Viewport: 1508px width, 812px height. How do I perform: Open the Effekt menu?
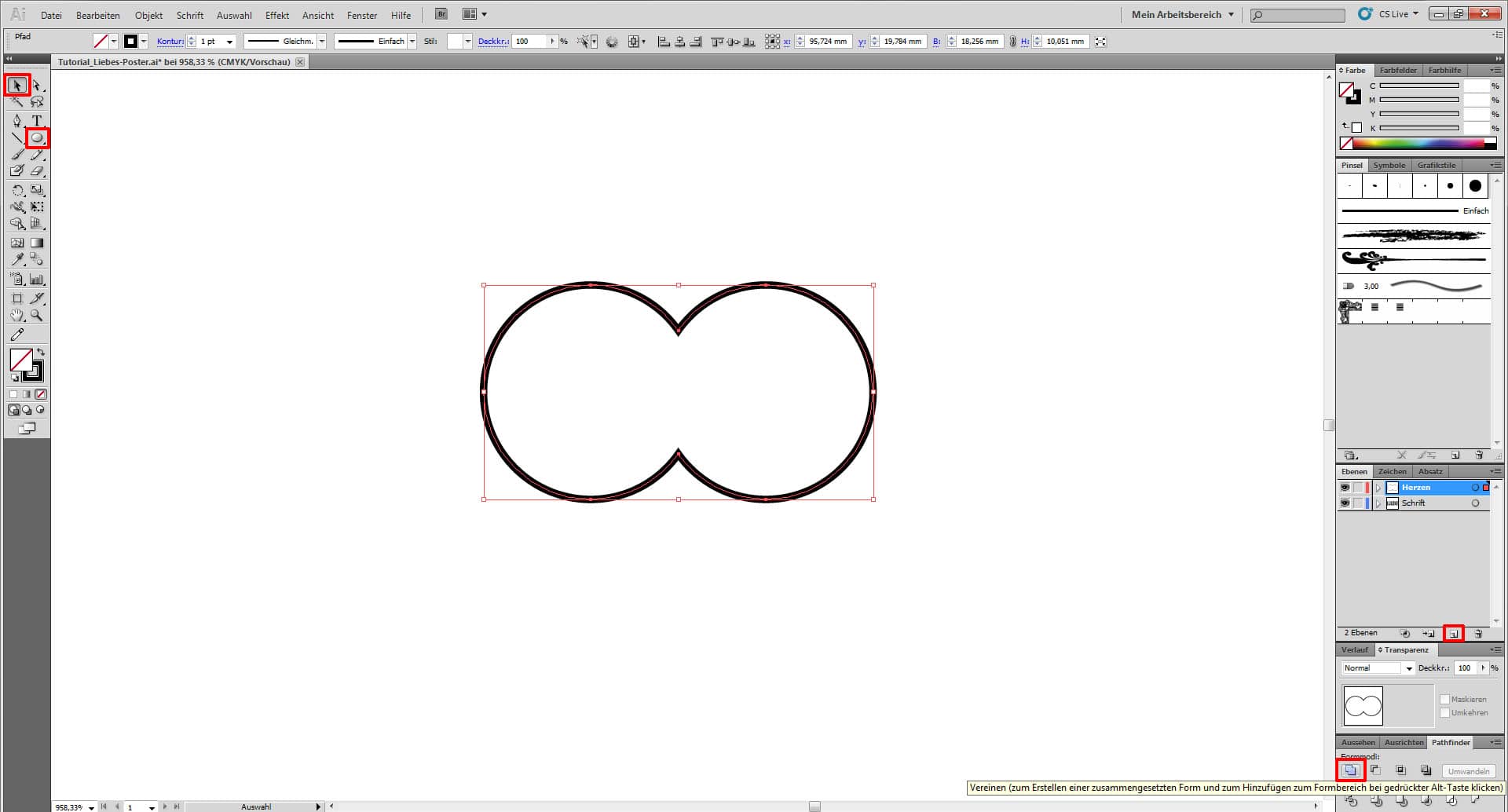point(276,14)
